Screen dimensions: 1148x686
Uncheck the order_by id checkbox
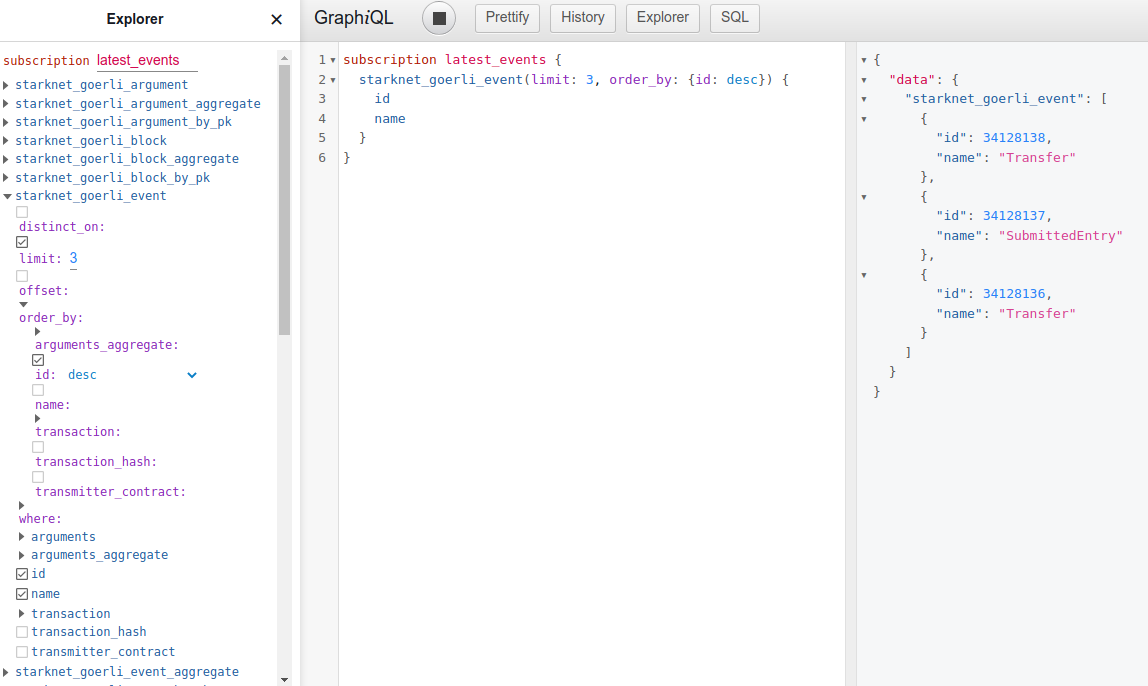[x=38, y=360]
